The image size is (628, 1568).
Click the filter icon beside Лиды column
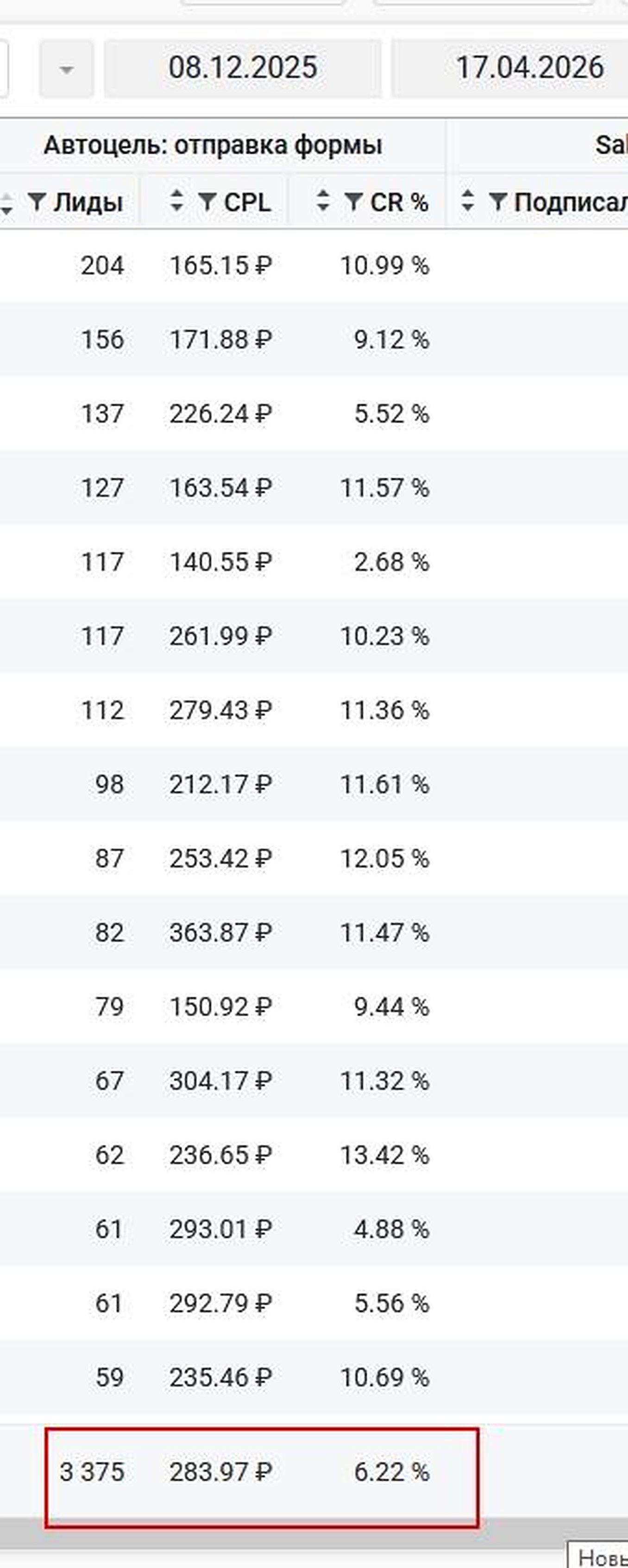point(37,202)
